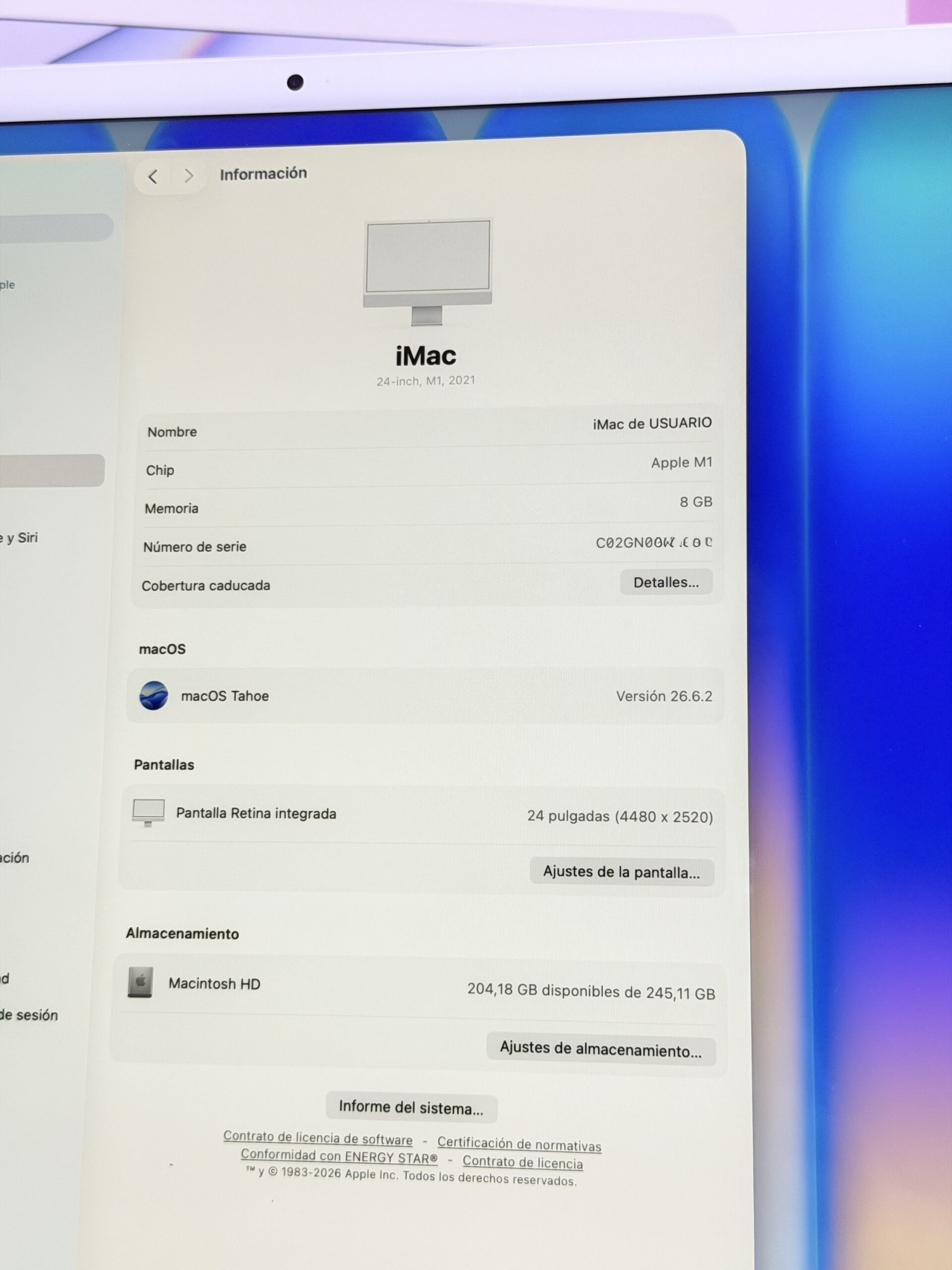Open Ajustes de almacenamiento
This screenshot has width=952, height=1270.
coord(601,1049)
